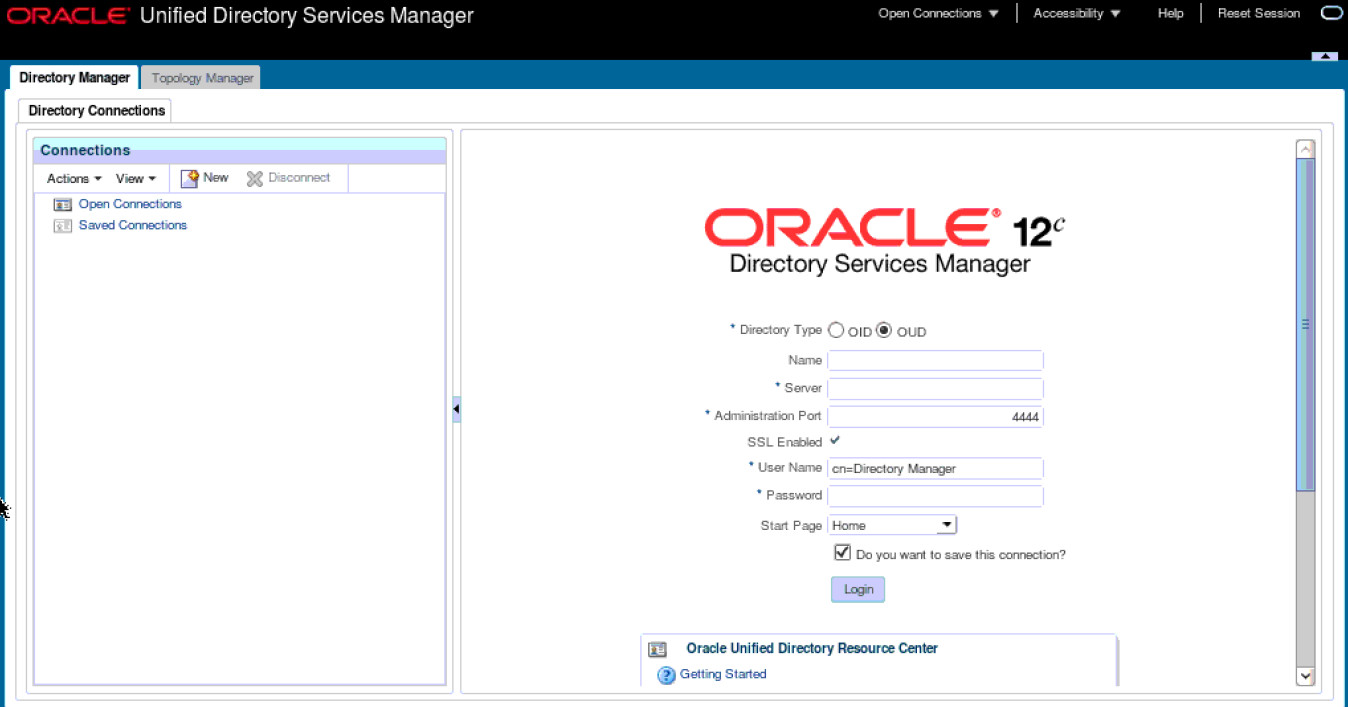Switch to the Topology Manager tab
1348x707 pixels.
[200, 77]
